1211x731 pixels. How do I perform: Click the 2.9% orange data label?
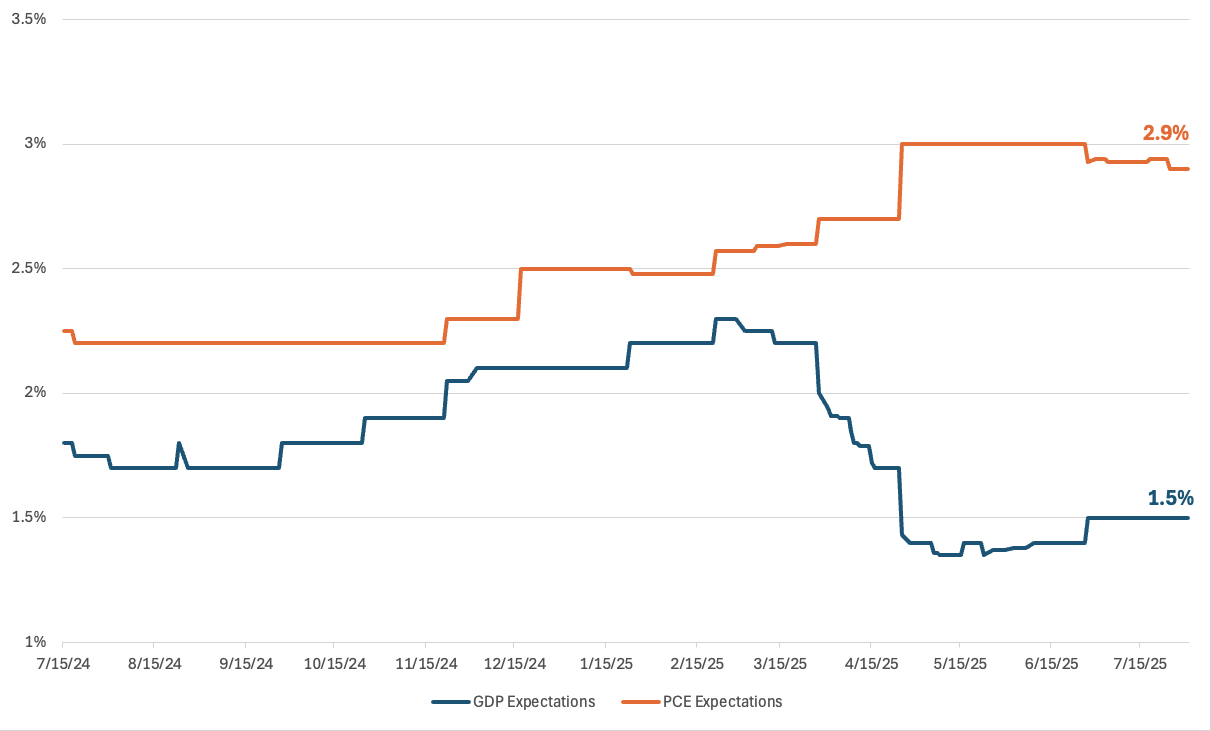click(x=1165, y=132)
